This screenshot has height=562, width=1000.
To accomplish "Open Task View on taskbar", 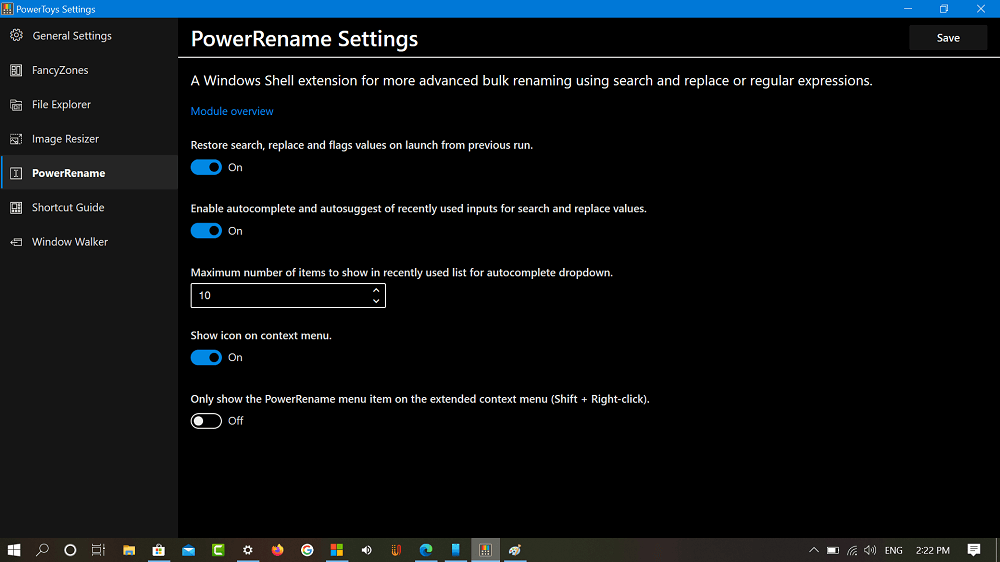I will click(x=98, y=550).
